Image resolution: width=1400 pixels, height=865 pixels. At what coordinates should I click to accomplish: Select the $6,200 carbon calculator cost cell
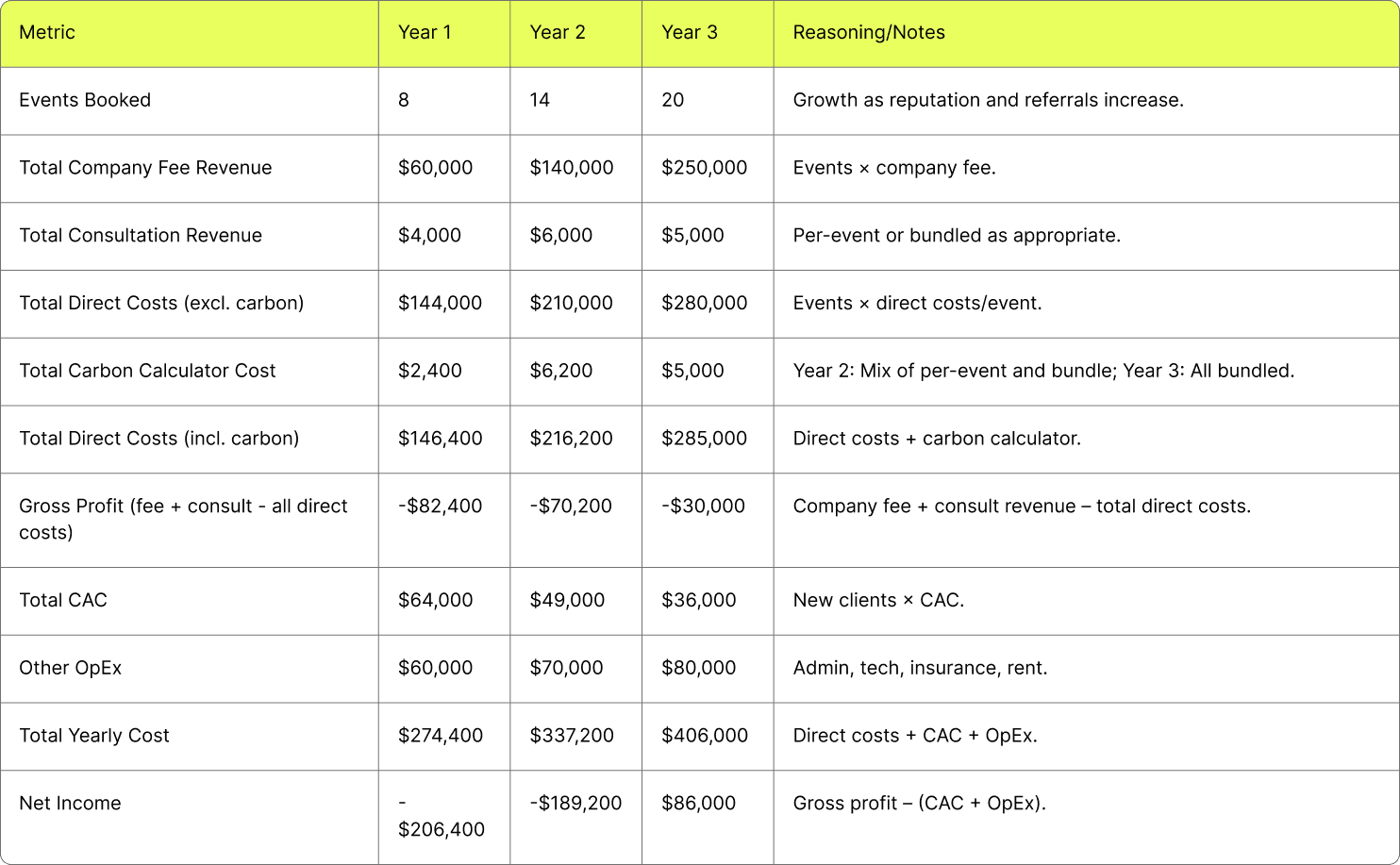point(561,371)
